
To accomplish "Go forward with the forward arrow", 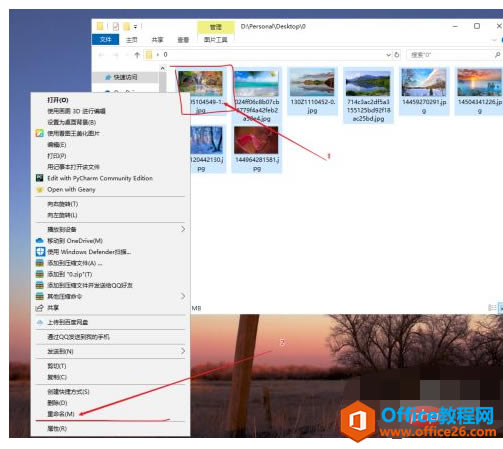I will click(116, 55).
